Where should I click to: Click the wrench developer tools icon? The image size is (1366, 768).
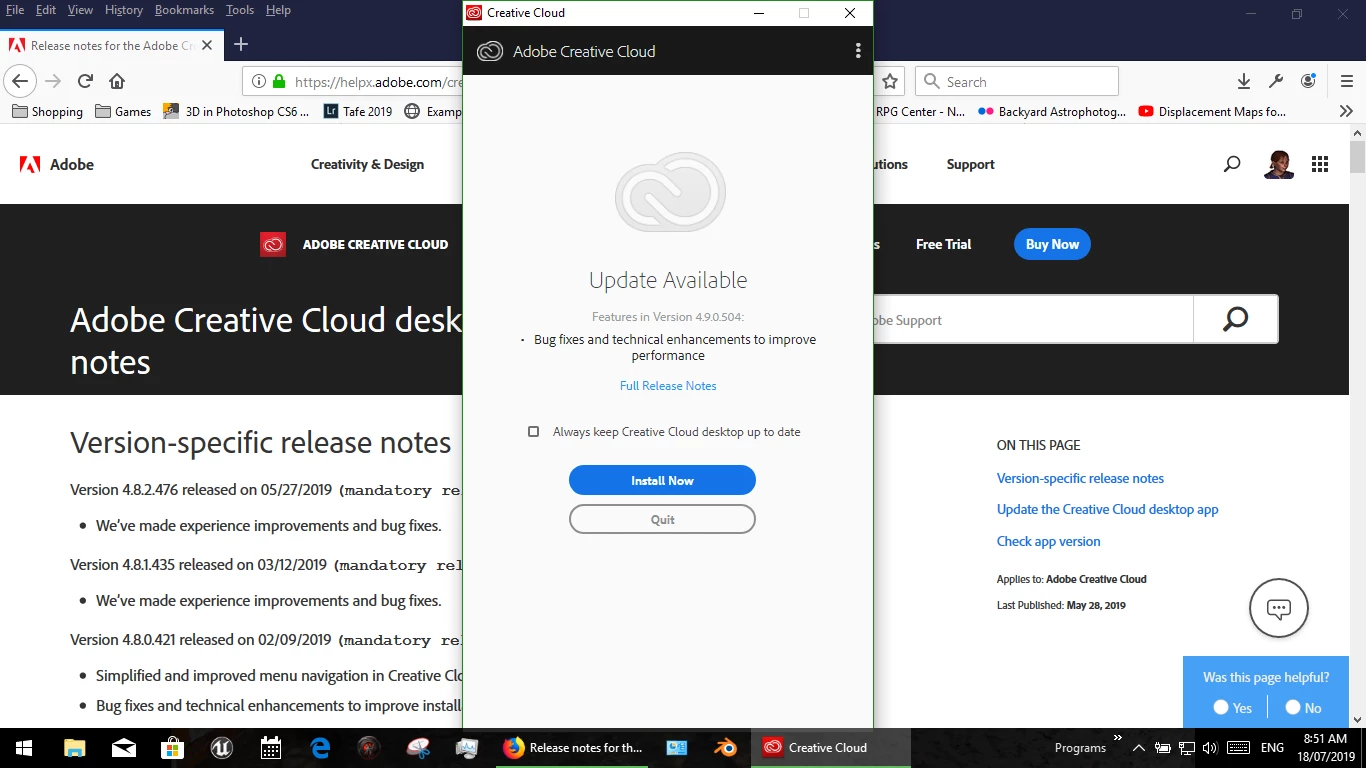tap(1276, 82)
